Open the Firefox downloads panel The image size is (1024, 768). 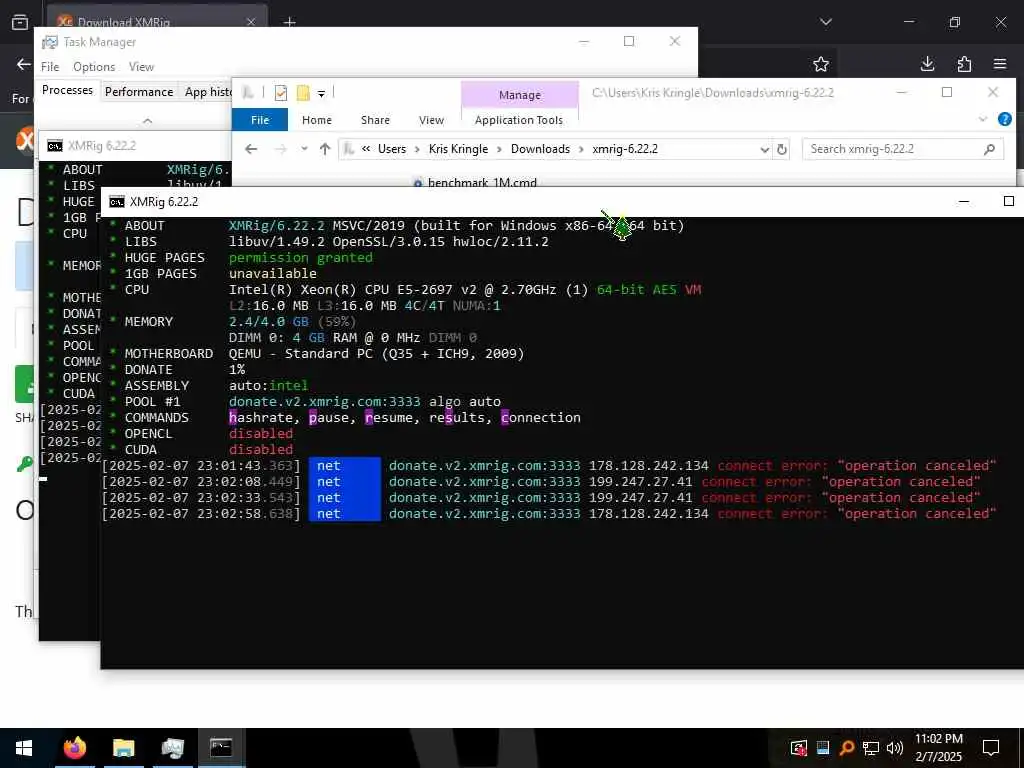click(x=927, y=64)
